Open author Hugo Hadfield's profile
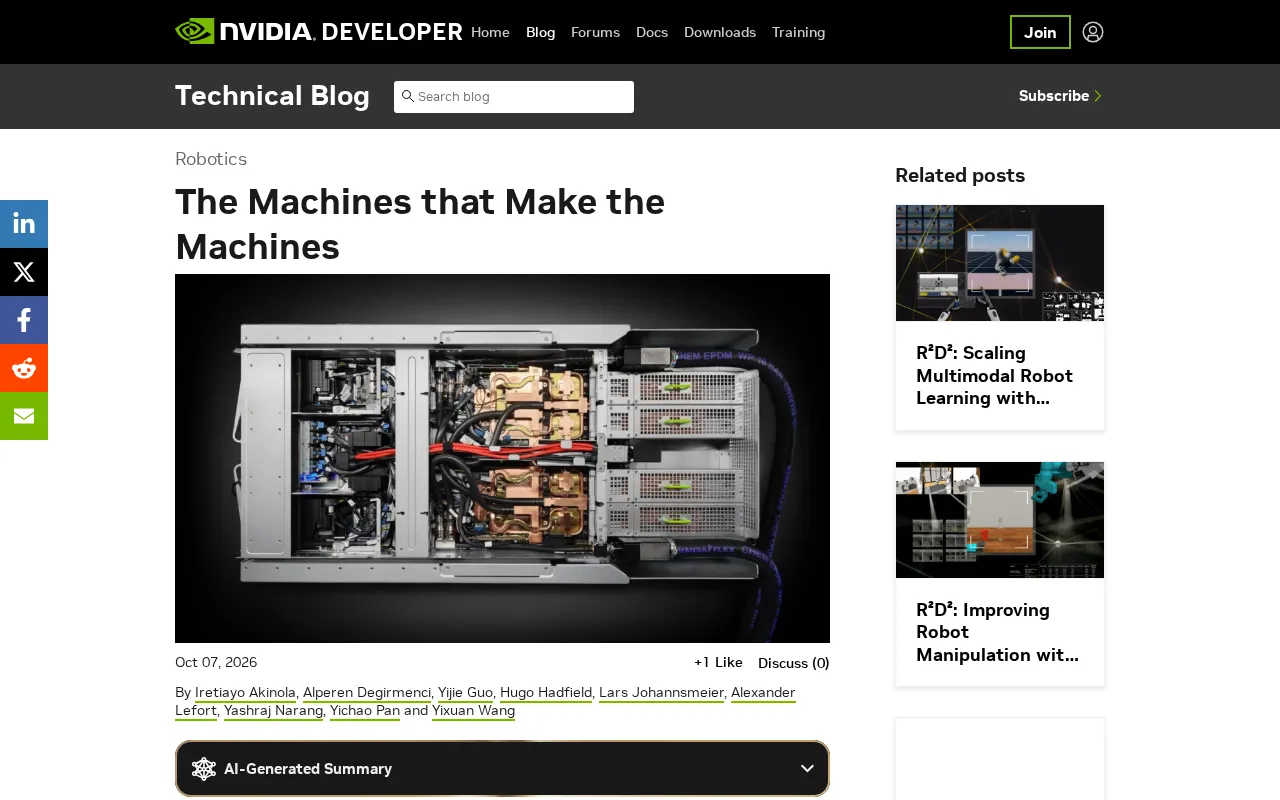 (x=546, y=692)
